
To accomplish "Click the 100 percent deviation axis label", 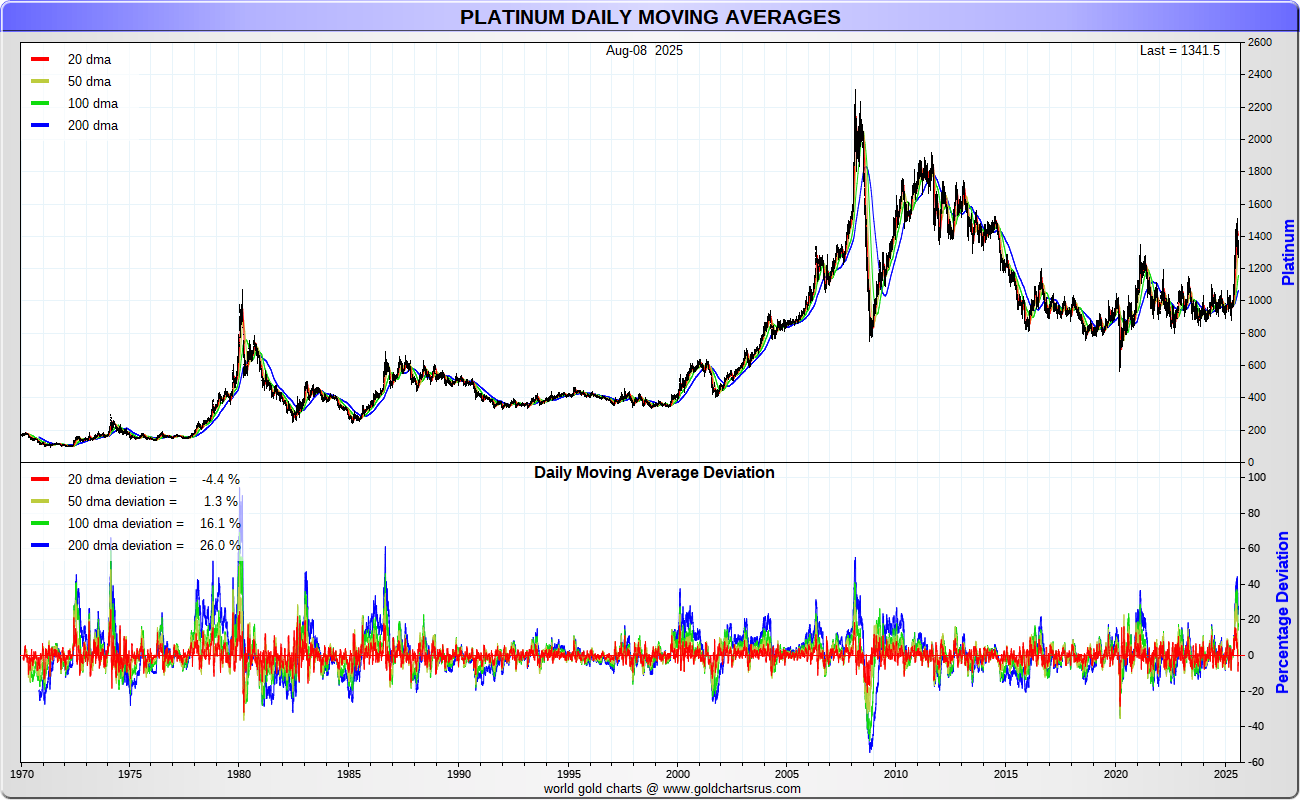I will click(1257, 478).
